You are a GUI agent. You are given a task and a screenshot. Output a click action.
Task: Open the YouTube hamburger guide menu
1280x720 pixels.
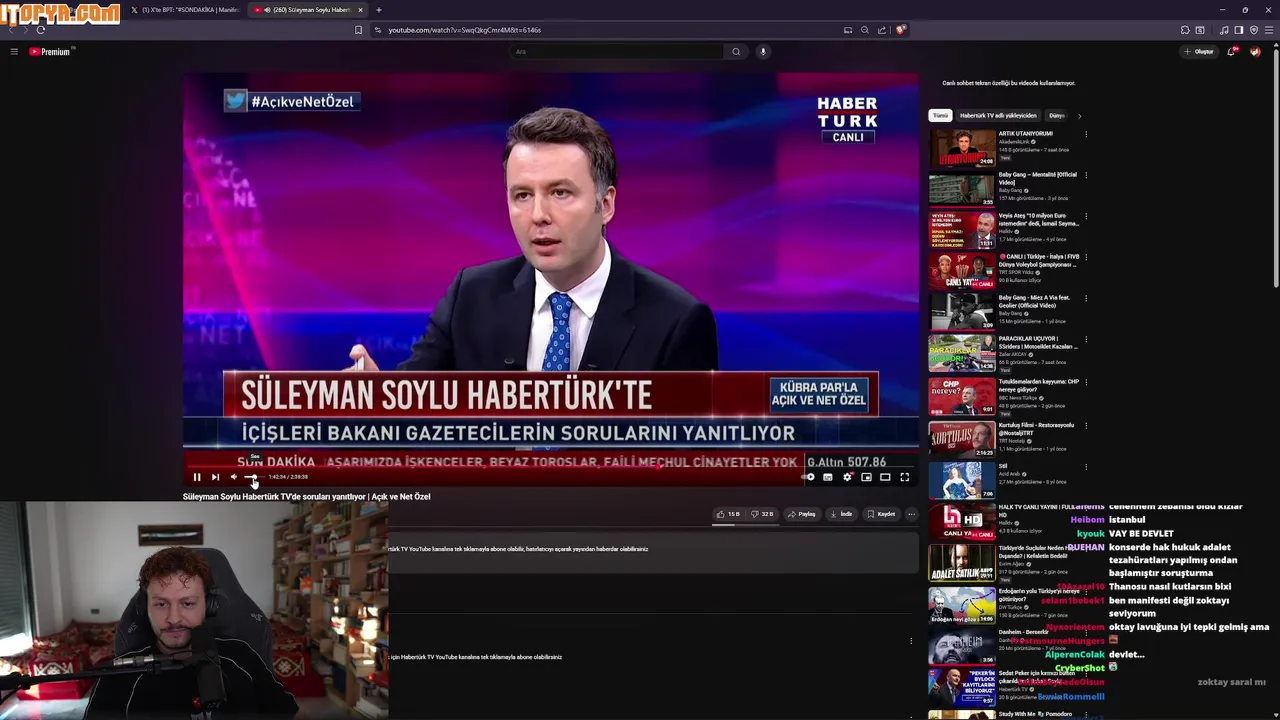pos(14,51)
